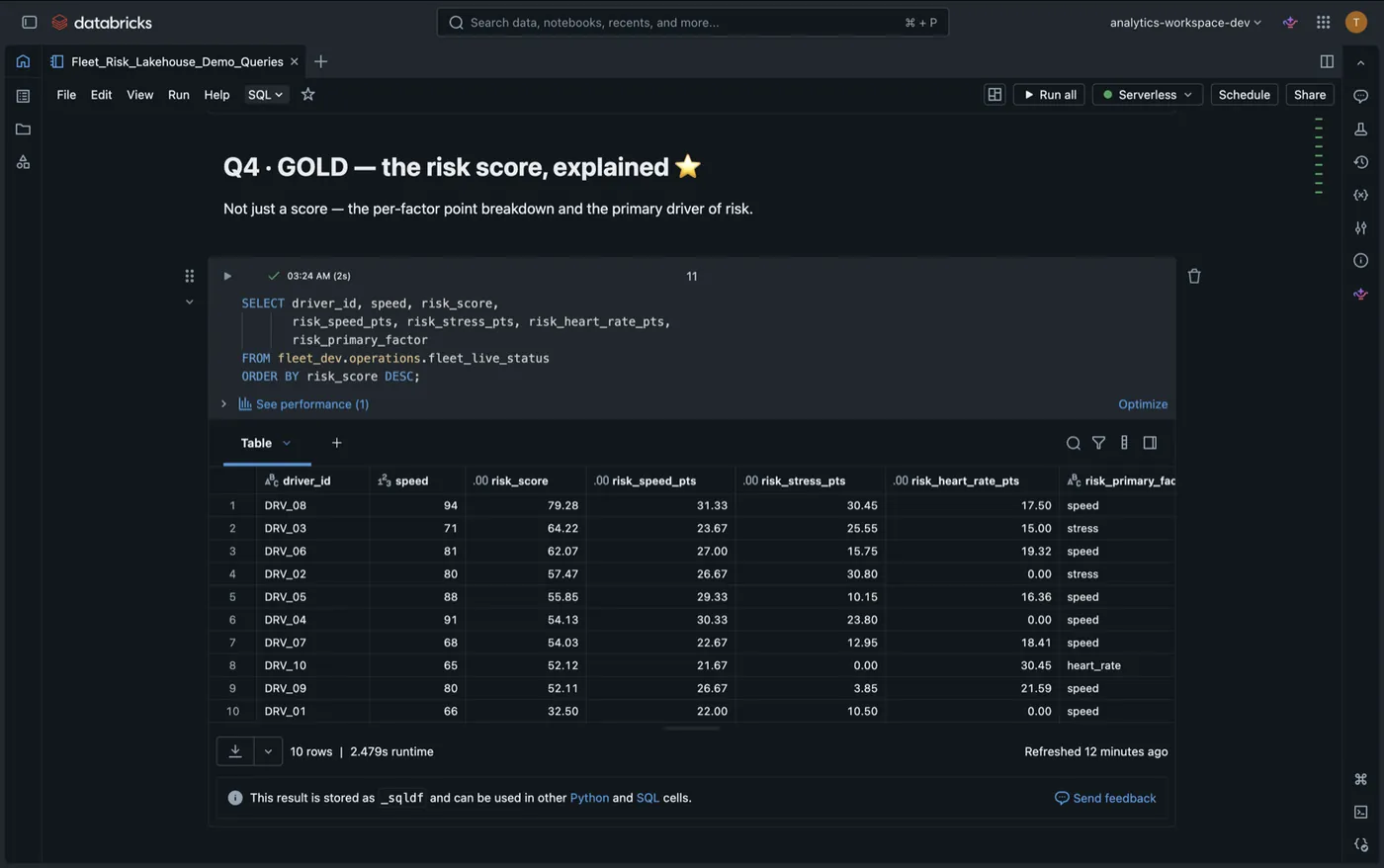Click the search data, notebooks, recents field

pyautogui.click(x=693, y=22)
